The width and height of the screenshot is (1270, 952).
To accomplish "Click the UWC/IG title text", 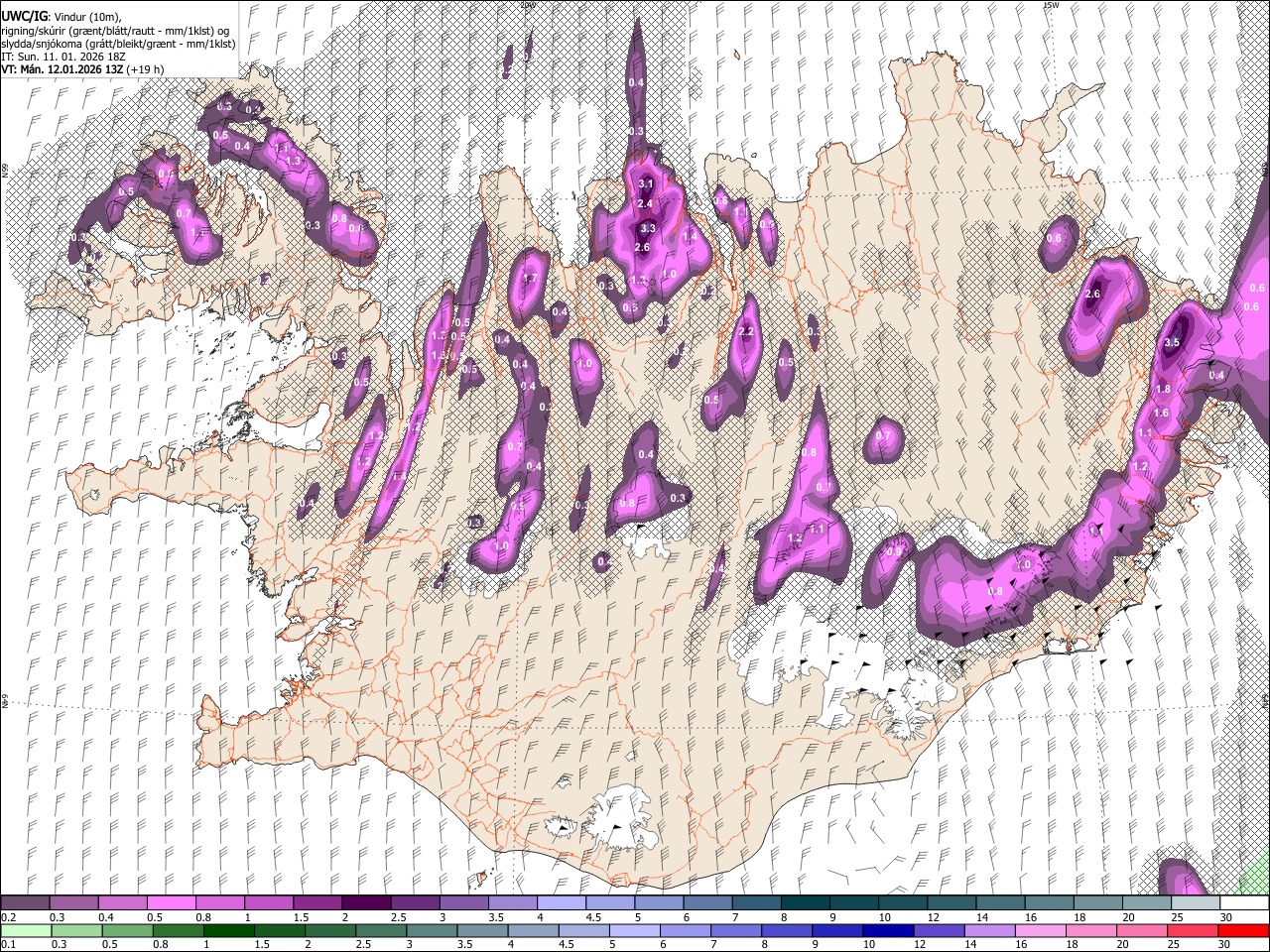I will tap(23, 17).
